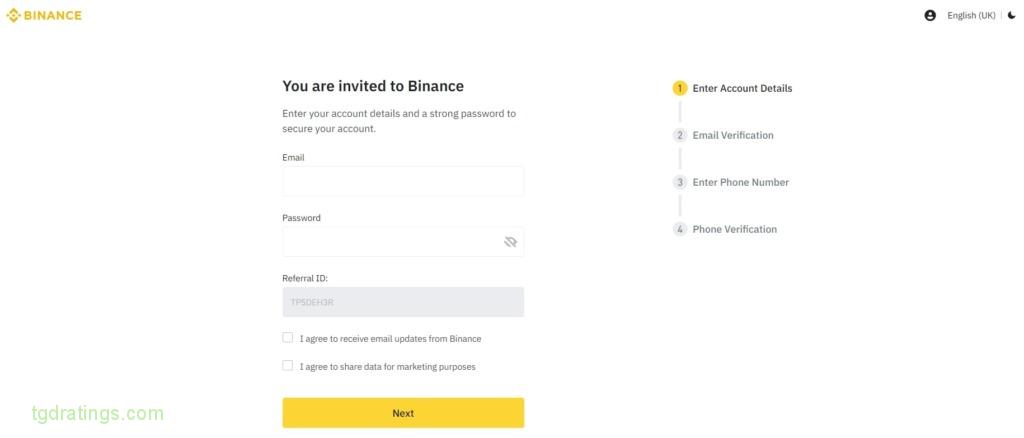Screen dimensions: 1024x438
Task: Select step 1 circle icon
Action: 680,88
